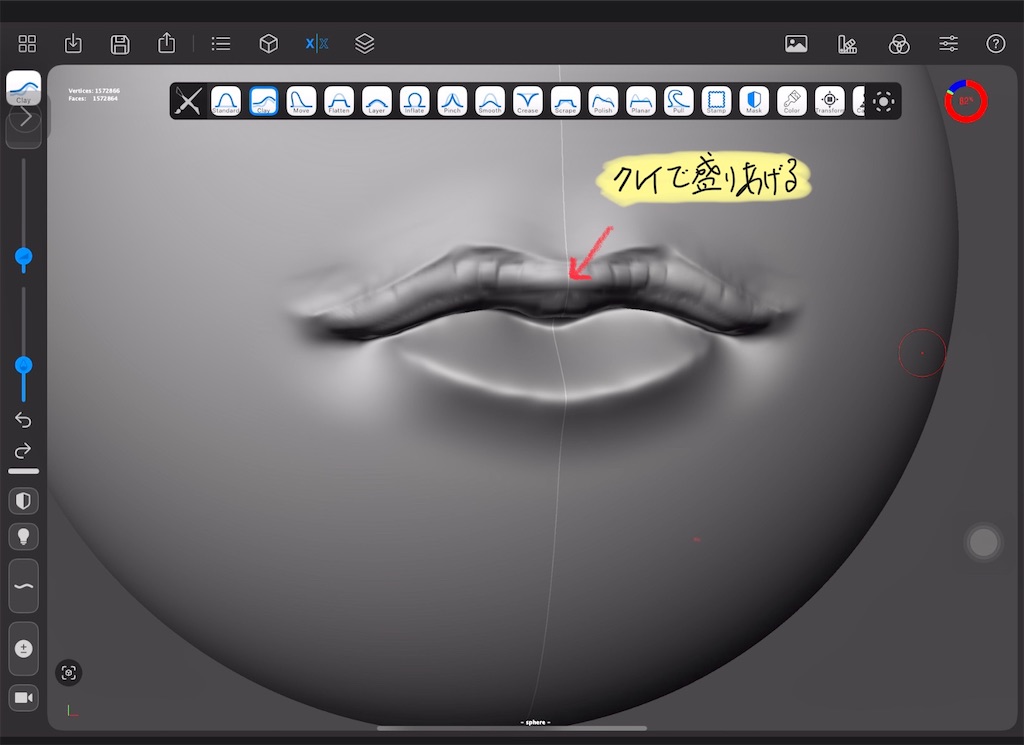Select the Polish brush
1024x745 pixels.
tap(603, 101)
